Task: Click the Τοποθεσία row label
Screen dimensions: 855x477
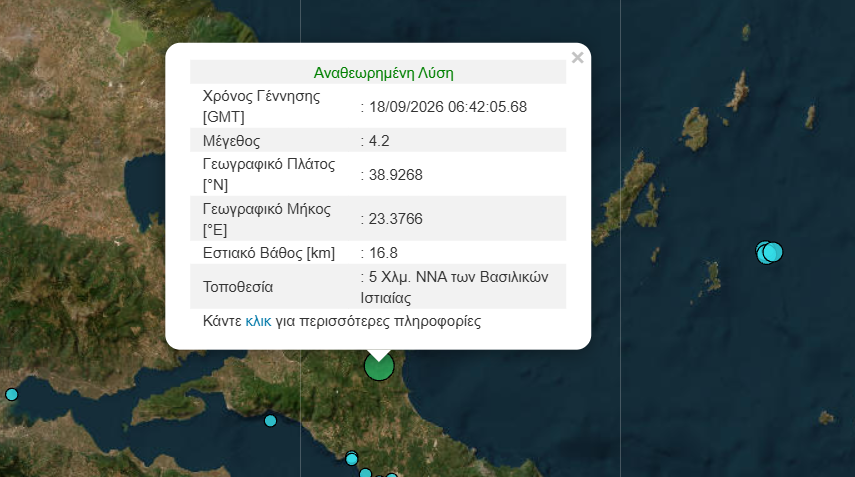Action: coord(238,287)
